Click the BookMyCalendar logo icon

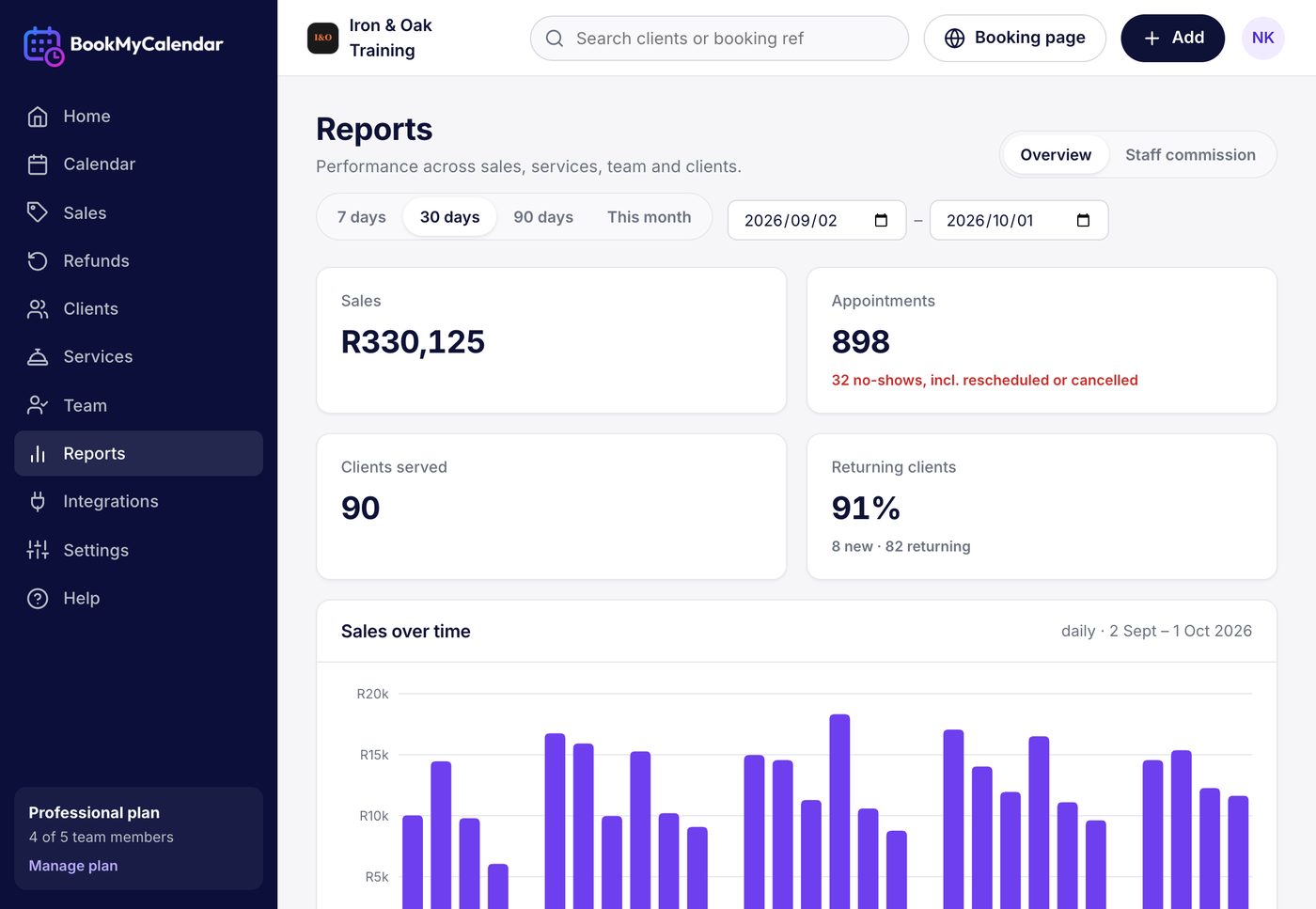(43, 45)
